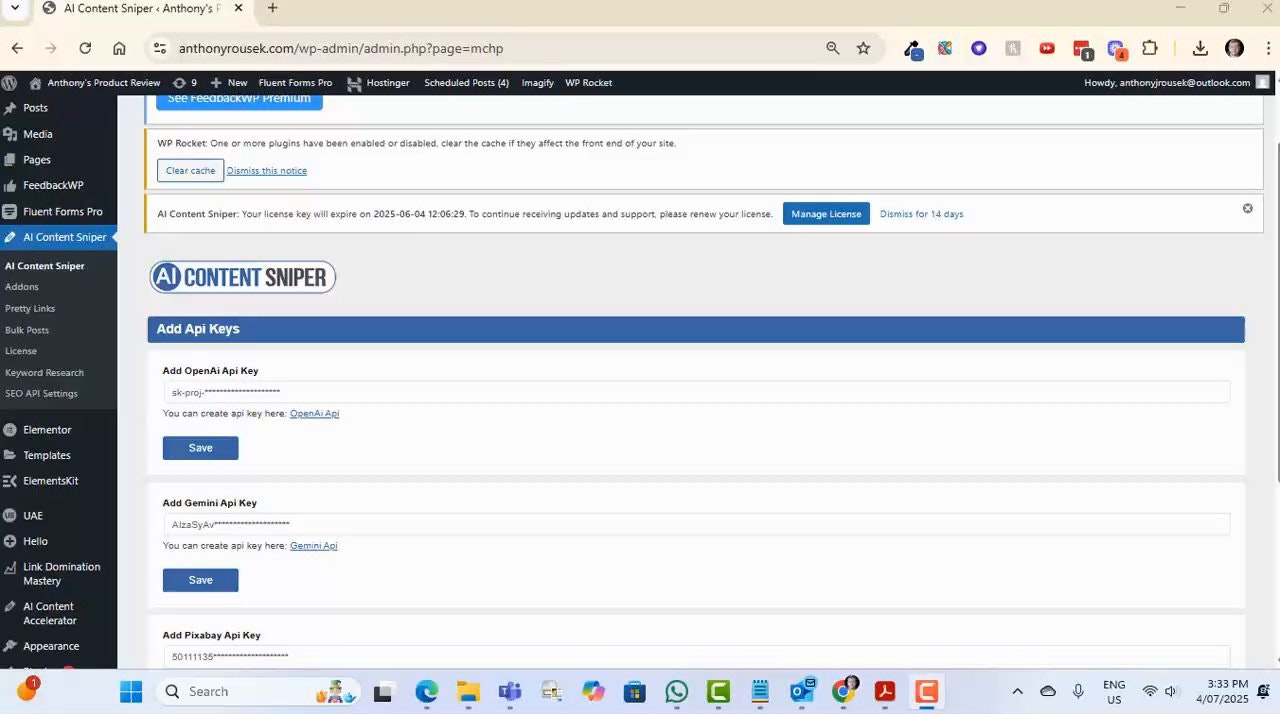Open the site information icon in the address bar
The image size is (1280, 714).
coord(158,48)
